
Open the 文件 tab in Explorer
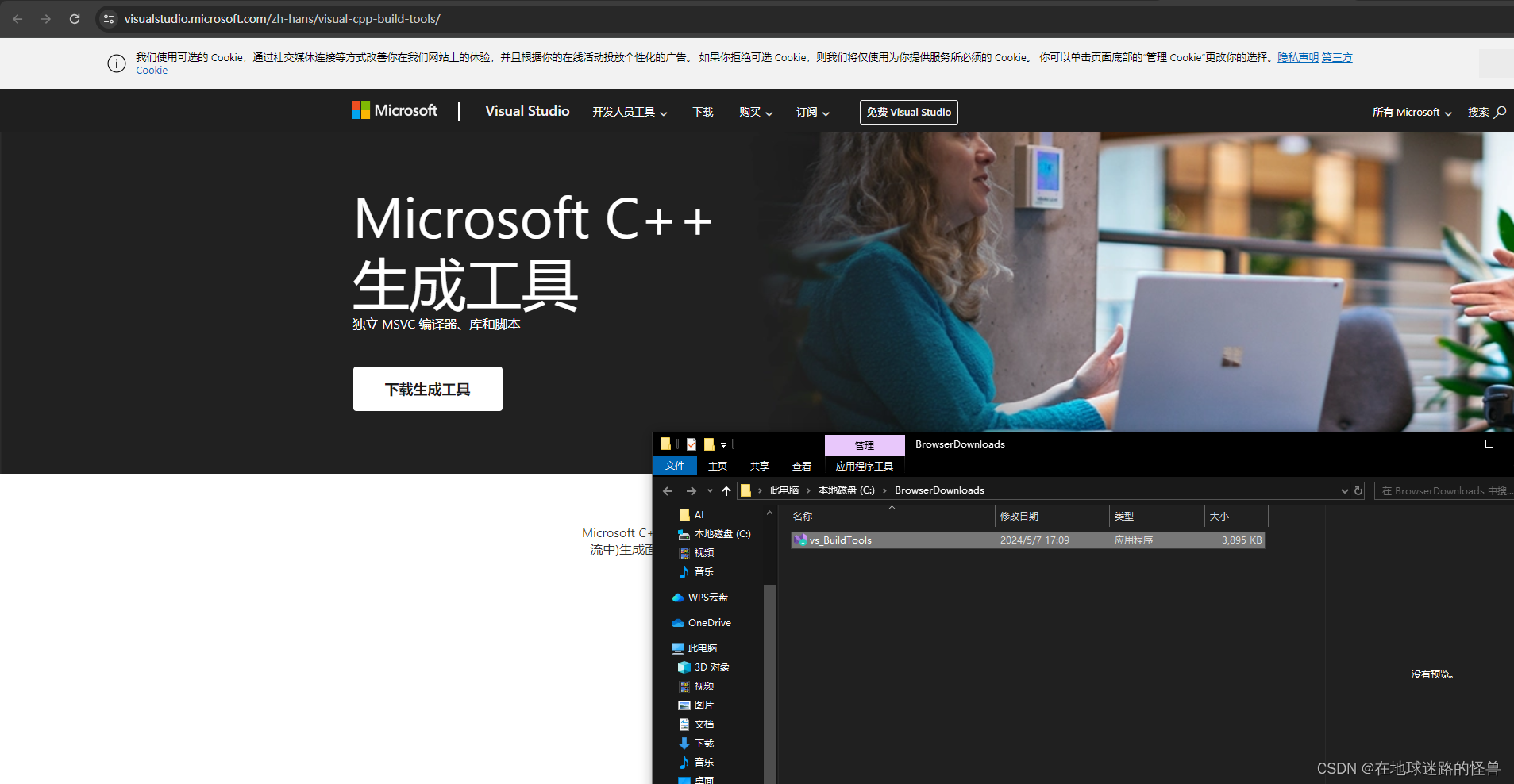click(675, 466)
